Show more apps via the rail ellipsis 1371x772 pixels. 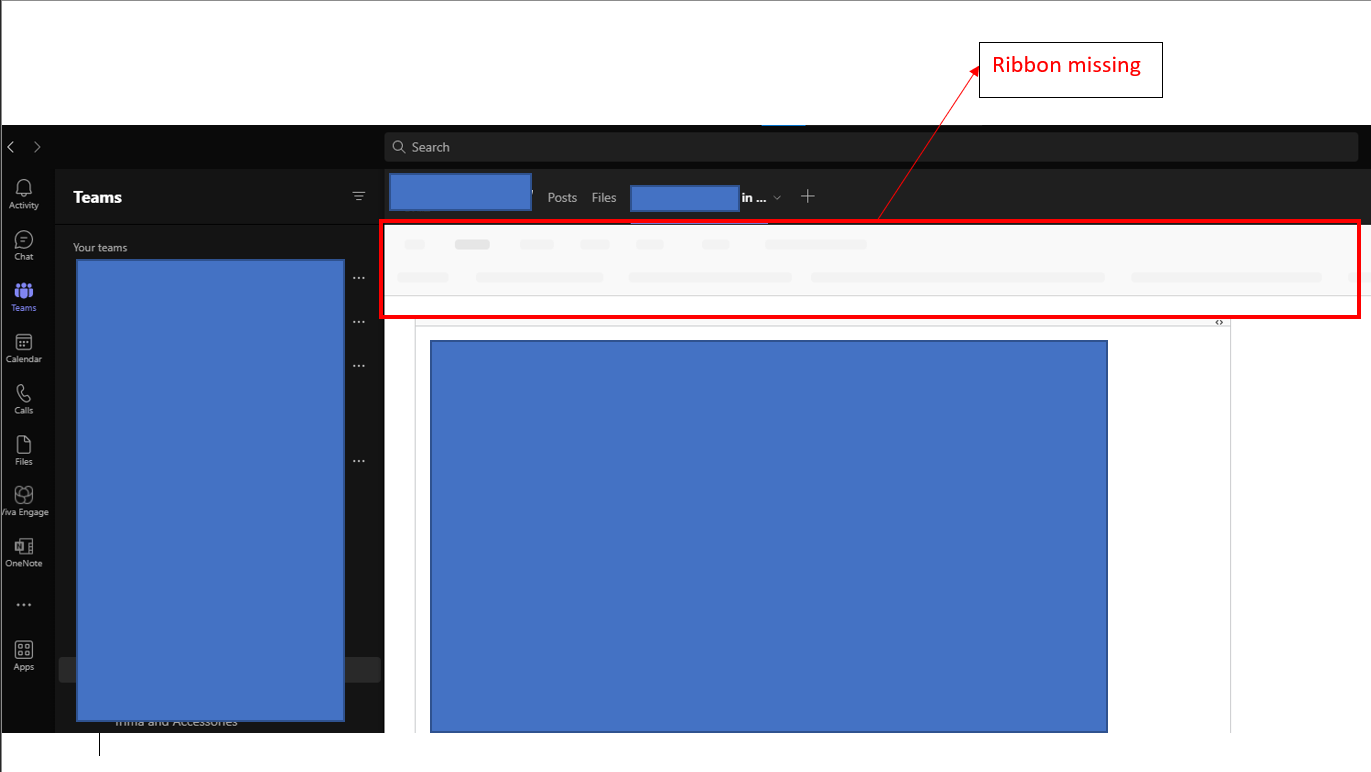[24, 605]
